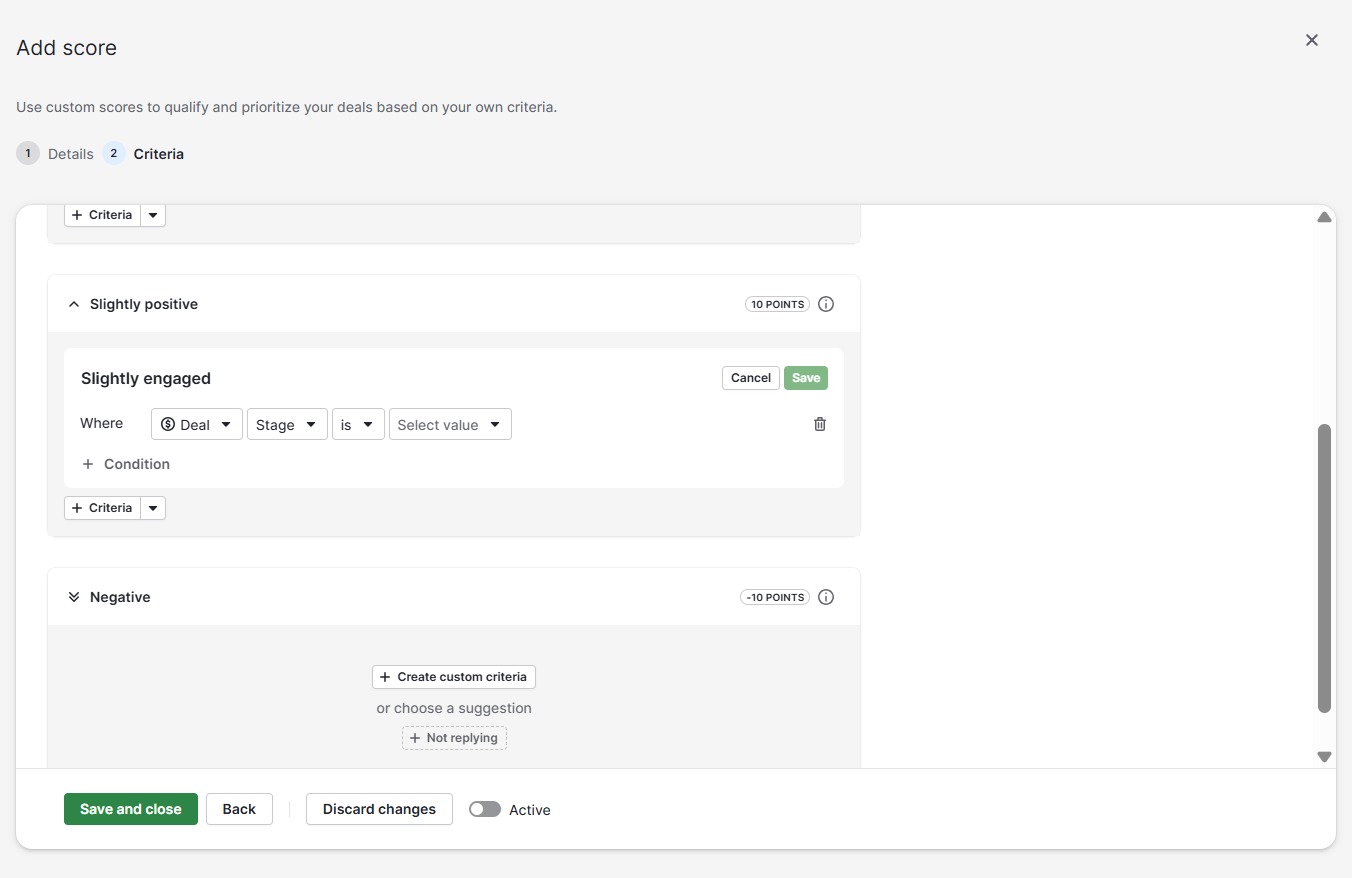1352x878 pixels.
Task: Click the scrollbar up arrow
Action: pyautogui.click(x=1324, y=217)
